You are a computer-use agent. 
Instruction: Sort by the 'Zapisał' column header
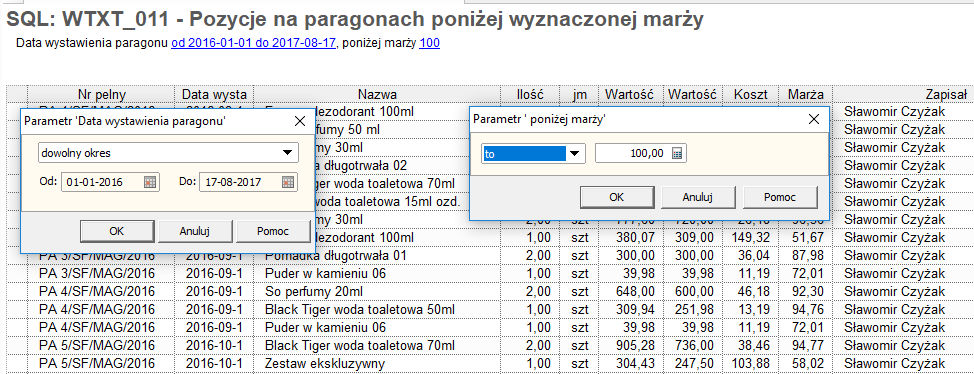pyautogui.click(x=904, y=94)
